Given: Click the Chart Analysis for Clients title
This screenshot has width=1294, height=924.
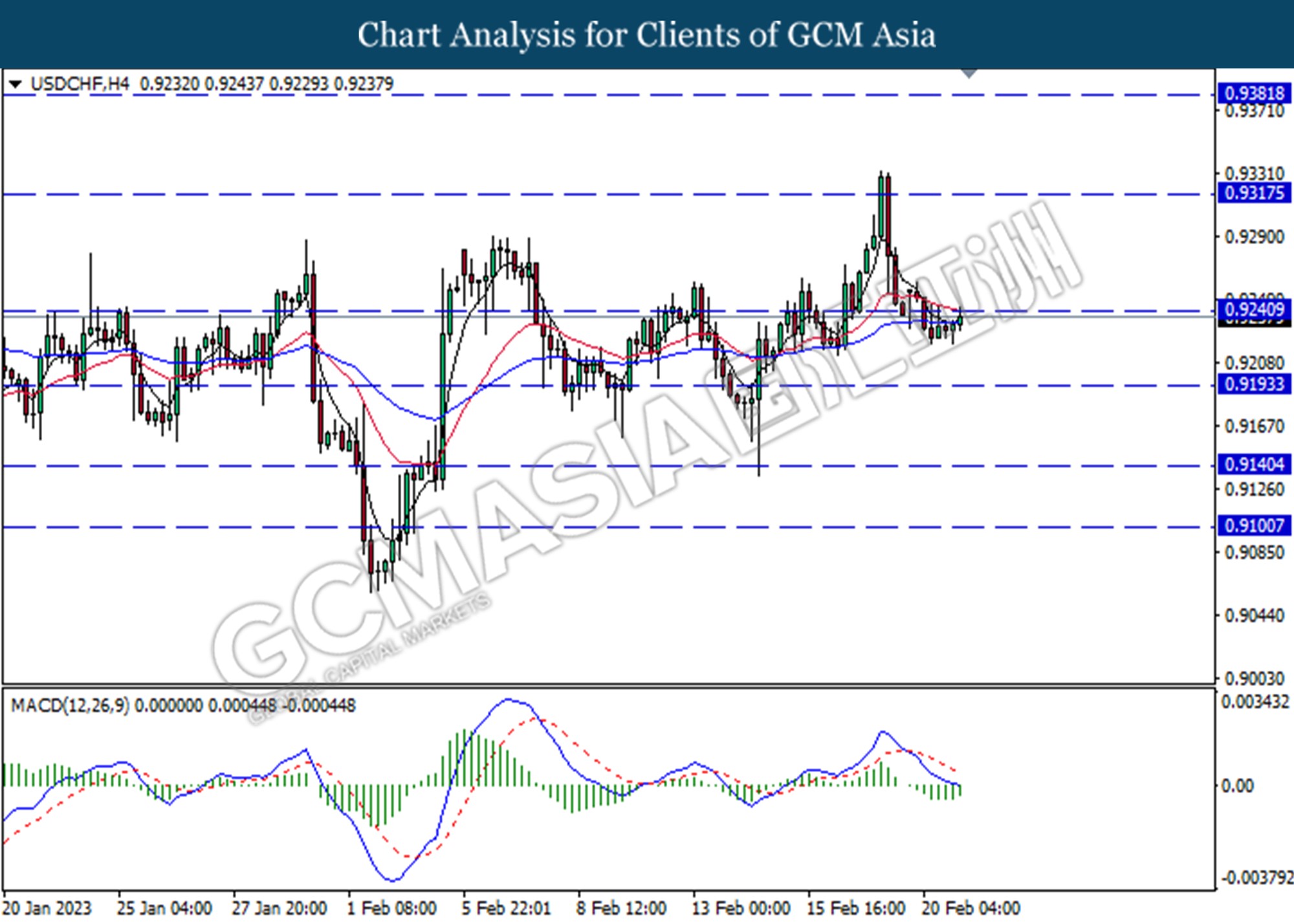Looking at the screenshot, I should pyautogui.click(x=646, y=35).
